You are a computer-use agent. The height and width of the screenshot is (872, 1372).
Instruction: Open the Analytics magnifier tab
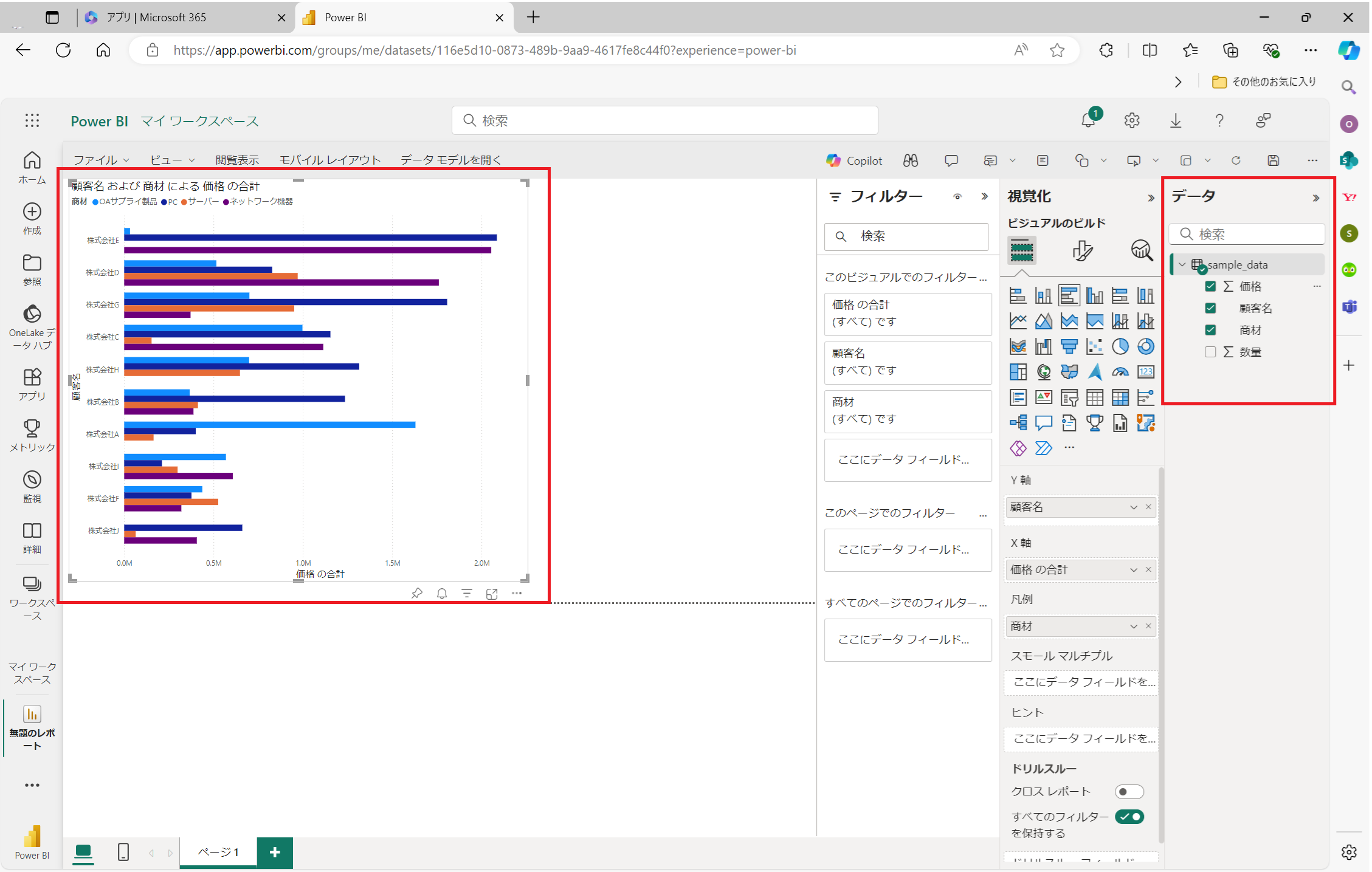(1142, 250)
